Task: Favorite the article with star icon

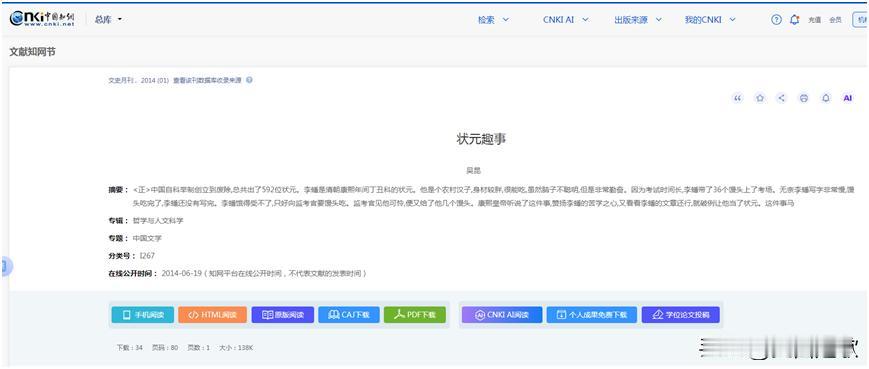Action: coord(760,98)
